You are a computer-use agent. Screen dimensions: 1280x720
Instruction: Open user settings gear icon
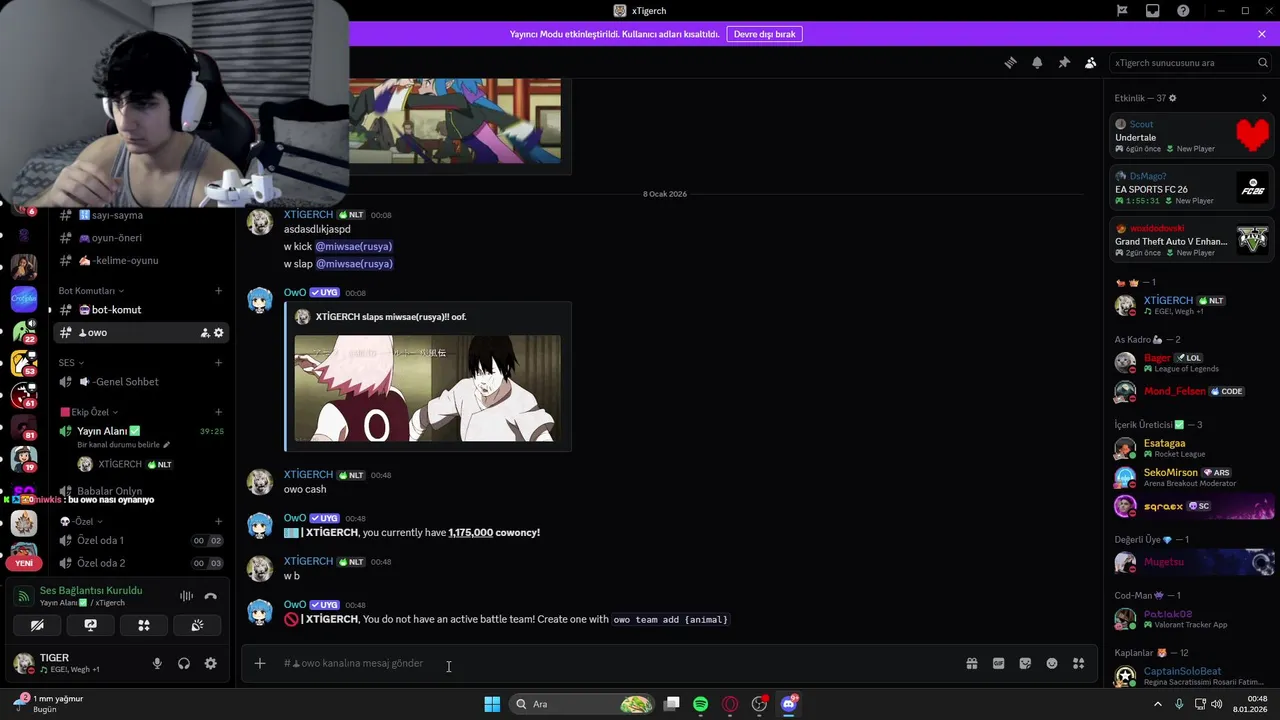(210, 663)
